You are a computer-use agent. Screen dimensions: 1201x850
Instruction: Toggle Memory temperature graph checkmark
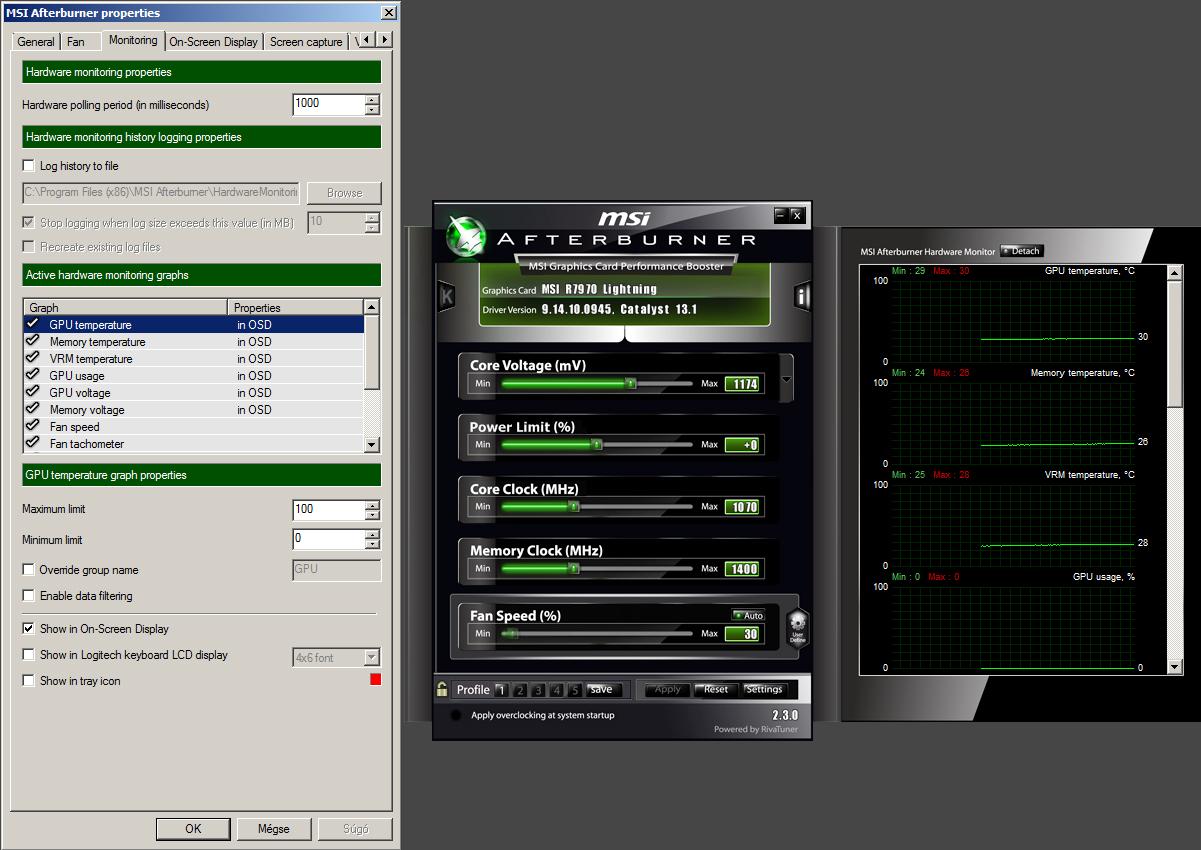pos(32,341)
